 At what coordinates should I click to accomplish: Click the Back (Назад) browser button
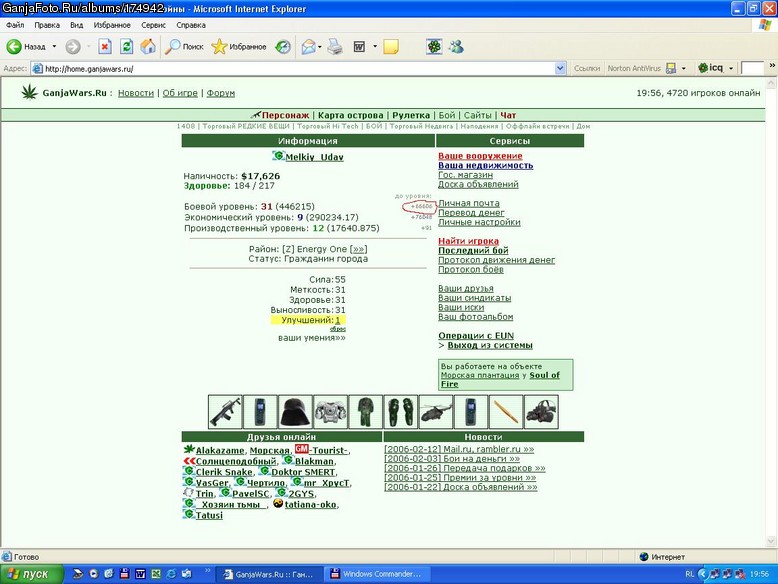pos(26,47)
